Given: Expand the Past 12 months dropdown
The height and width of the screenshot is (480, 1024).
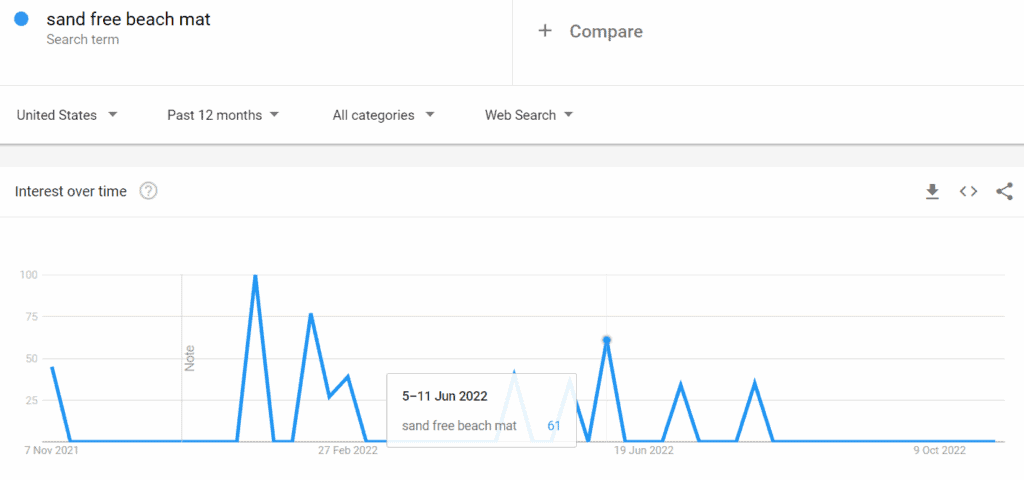Looking at the screenshot, I should click(x=223, y=115).
